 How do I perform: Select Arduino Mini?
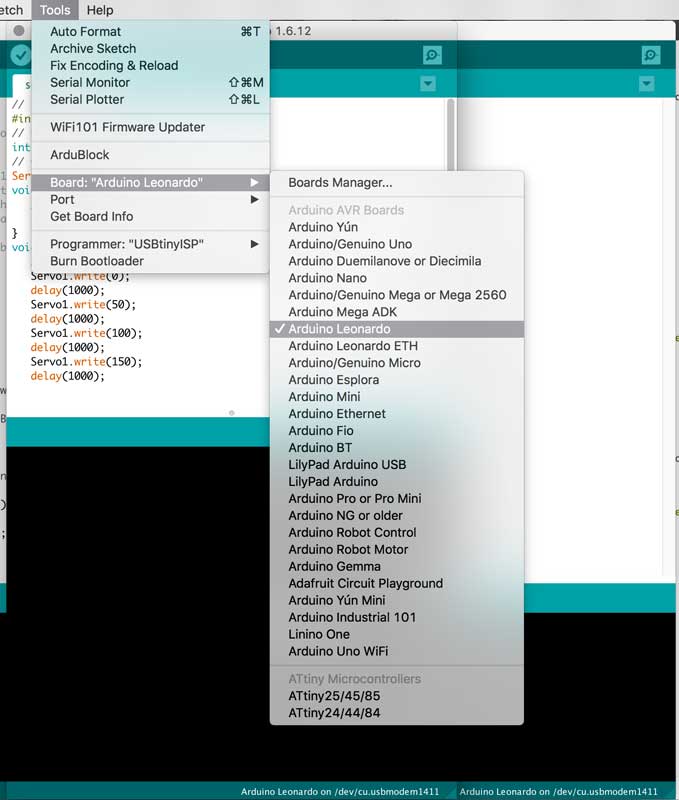(397, 396)
